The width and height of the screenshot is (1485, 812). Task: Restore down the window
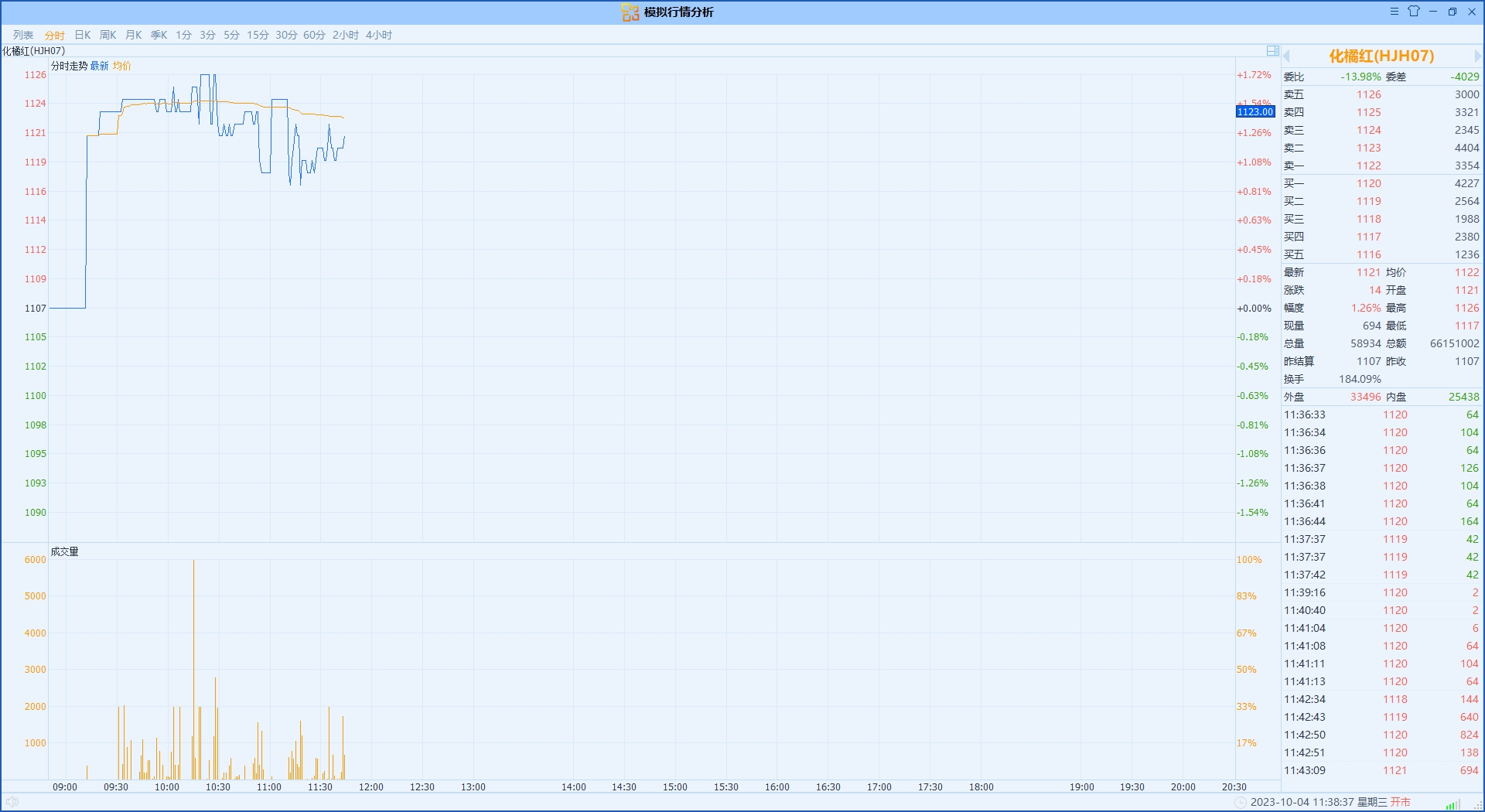pyautogui.click(x=1453, y=12)
